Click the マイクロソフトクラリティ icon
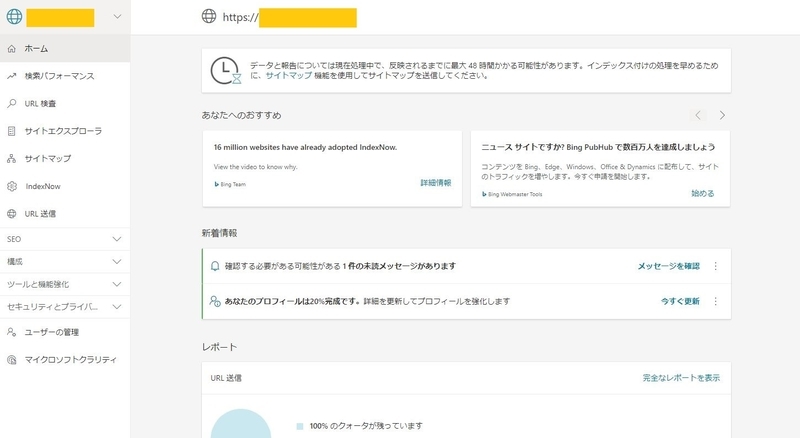The image size is (800, 438). [12, 360]
